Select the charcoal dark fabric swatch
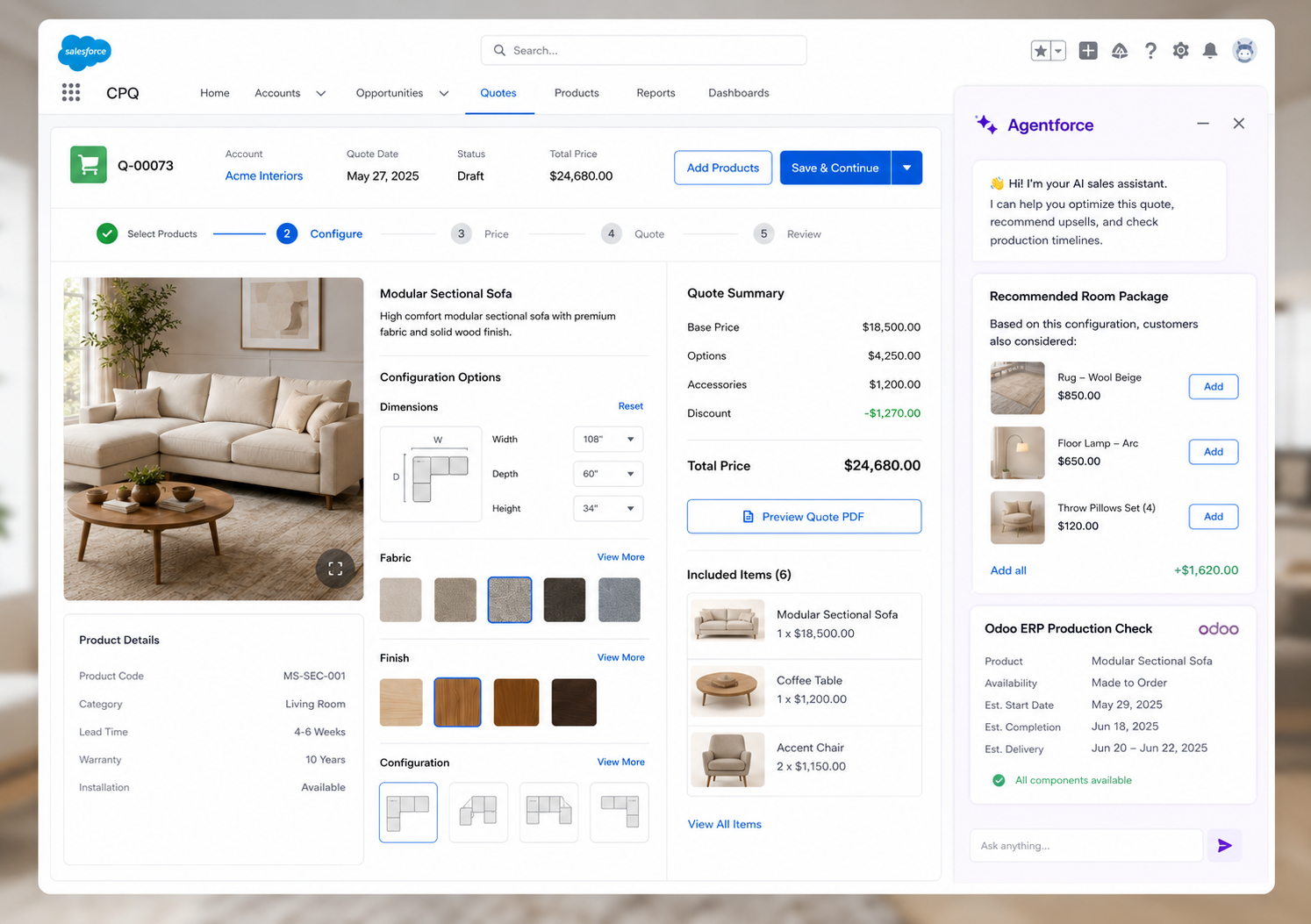The image size is (1311, 924). pyautogui.click(x=564, y=600)
